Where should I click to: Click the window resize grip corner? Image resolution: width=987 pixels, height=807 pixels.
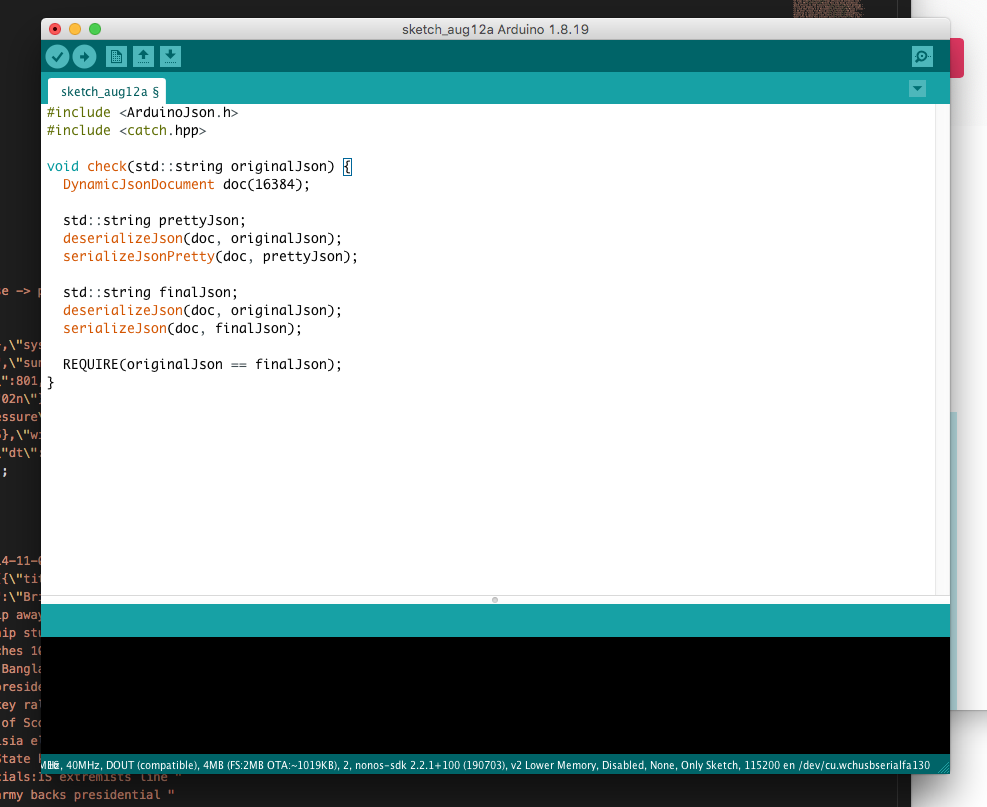[x=943, y=767]
